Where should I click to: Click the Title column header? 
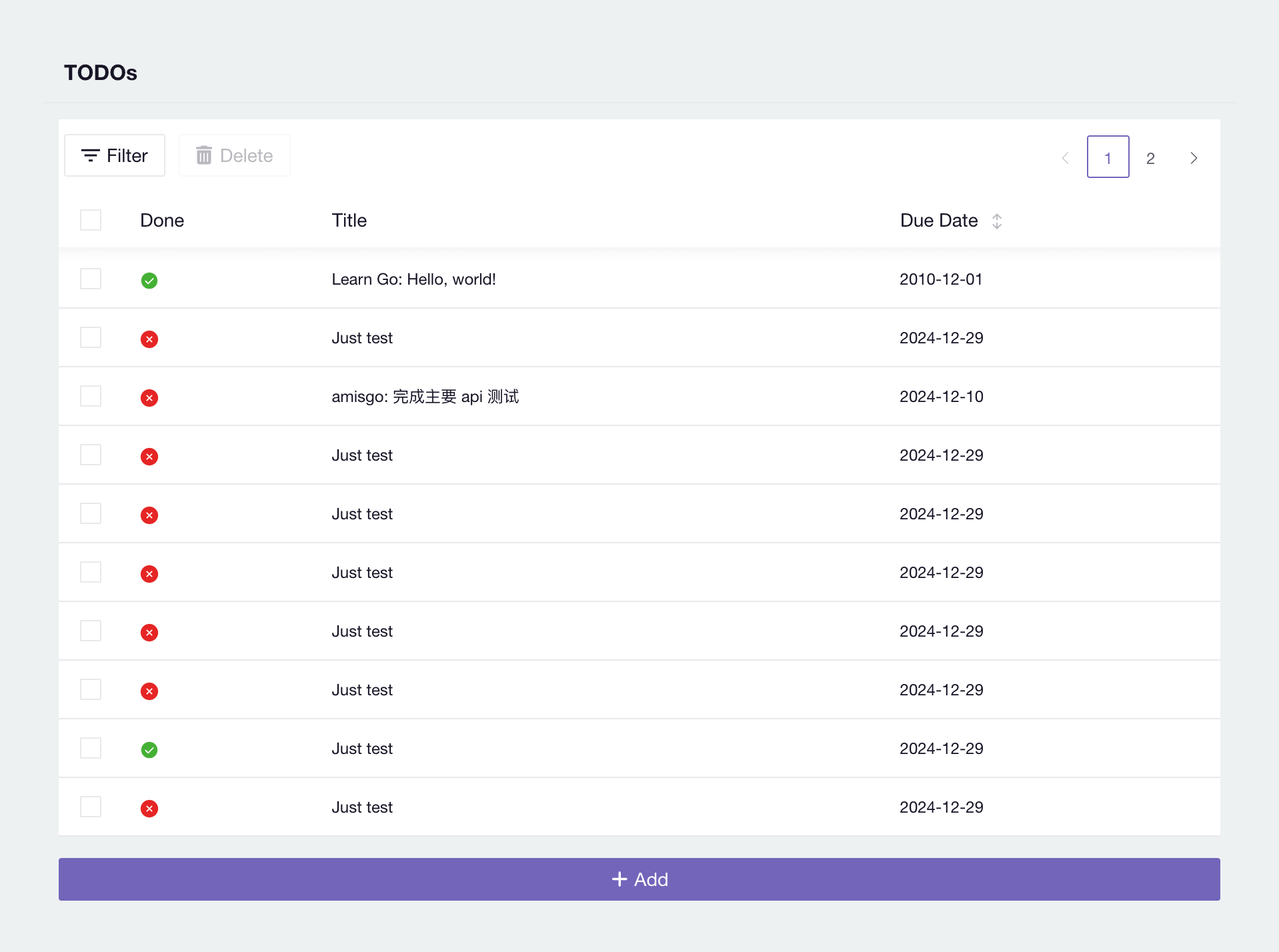point(349,221)
